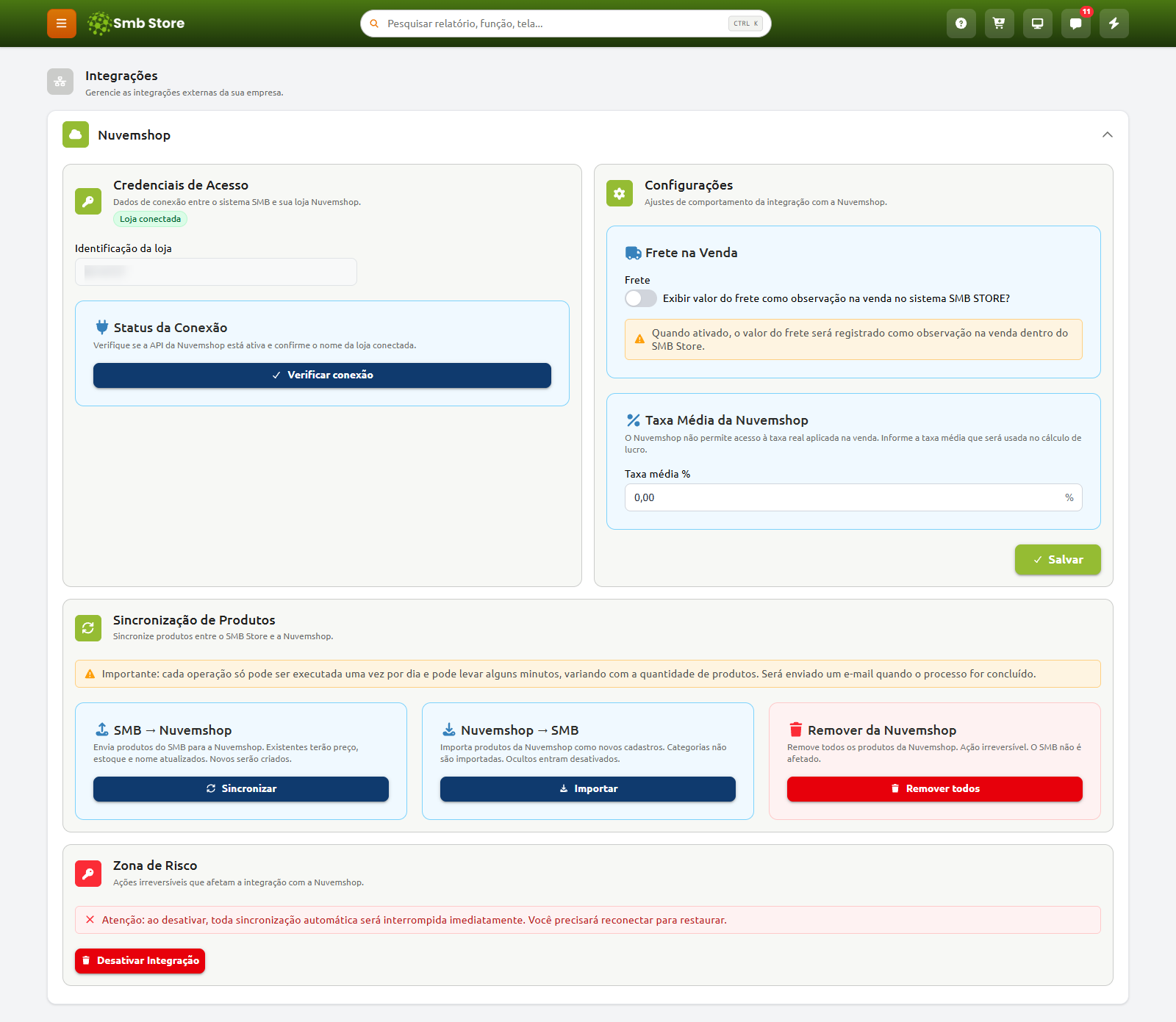The image size is (1176, 1022).
Task: Click the red Remover todos button
Action: 935,788
